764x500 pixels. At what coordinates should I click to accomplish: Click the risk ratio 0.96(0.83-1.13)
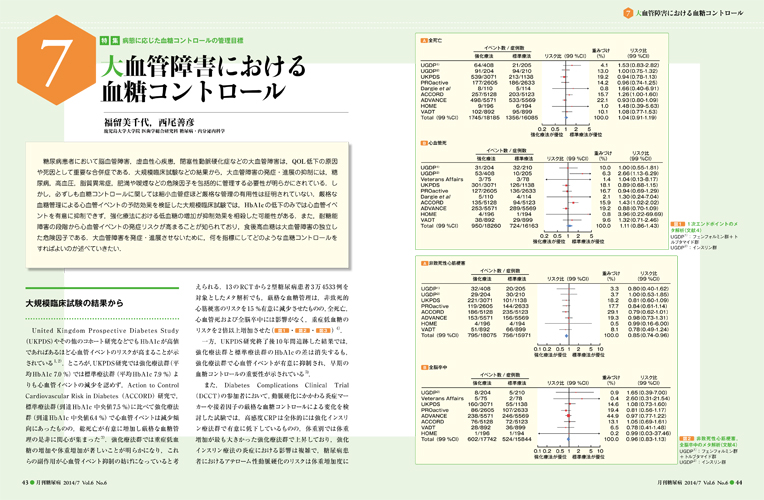click(647, 439)
